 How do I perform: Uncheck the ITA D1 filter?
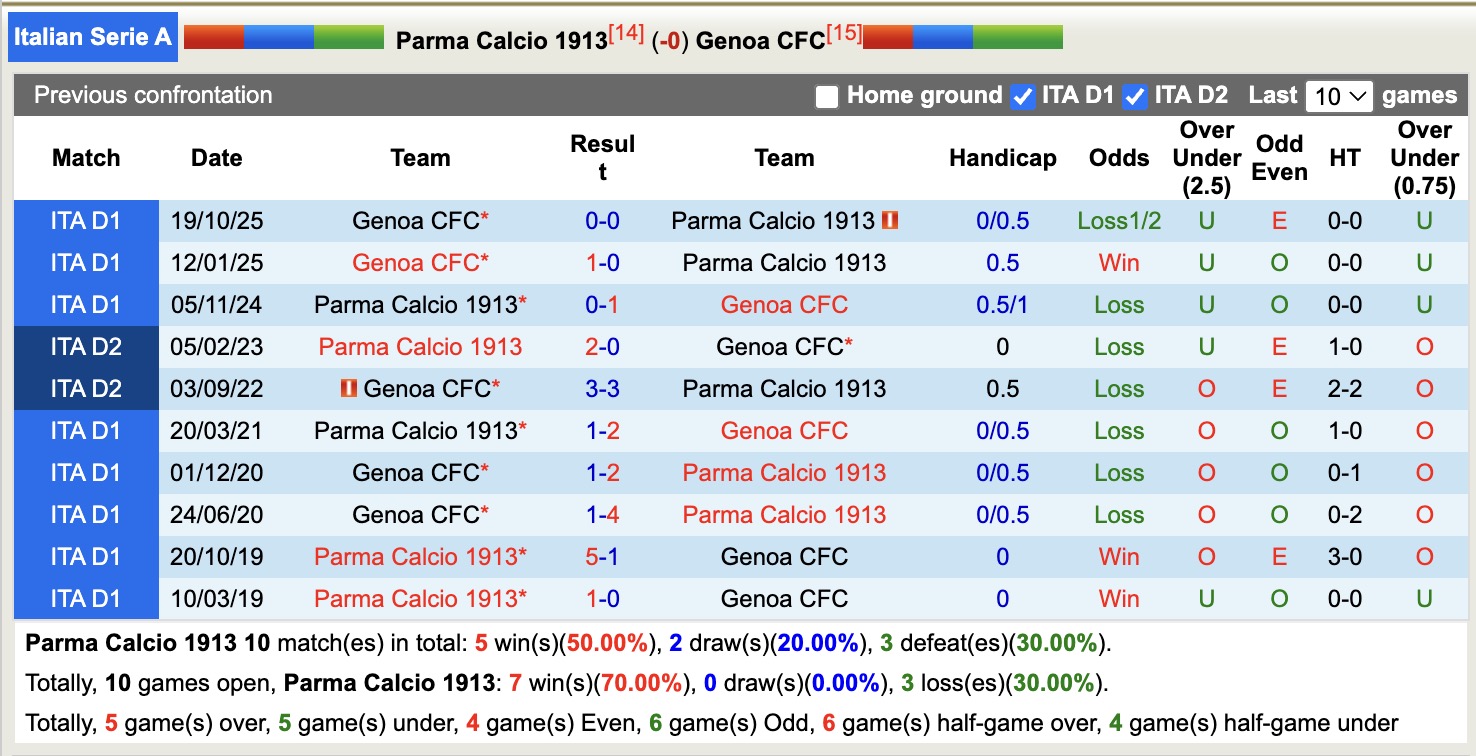click(1021, 96)
